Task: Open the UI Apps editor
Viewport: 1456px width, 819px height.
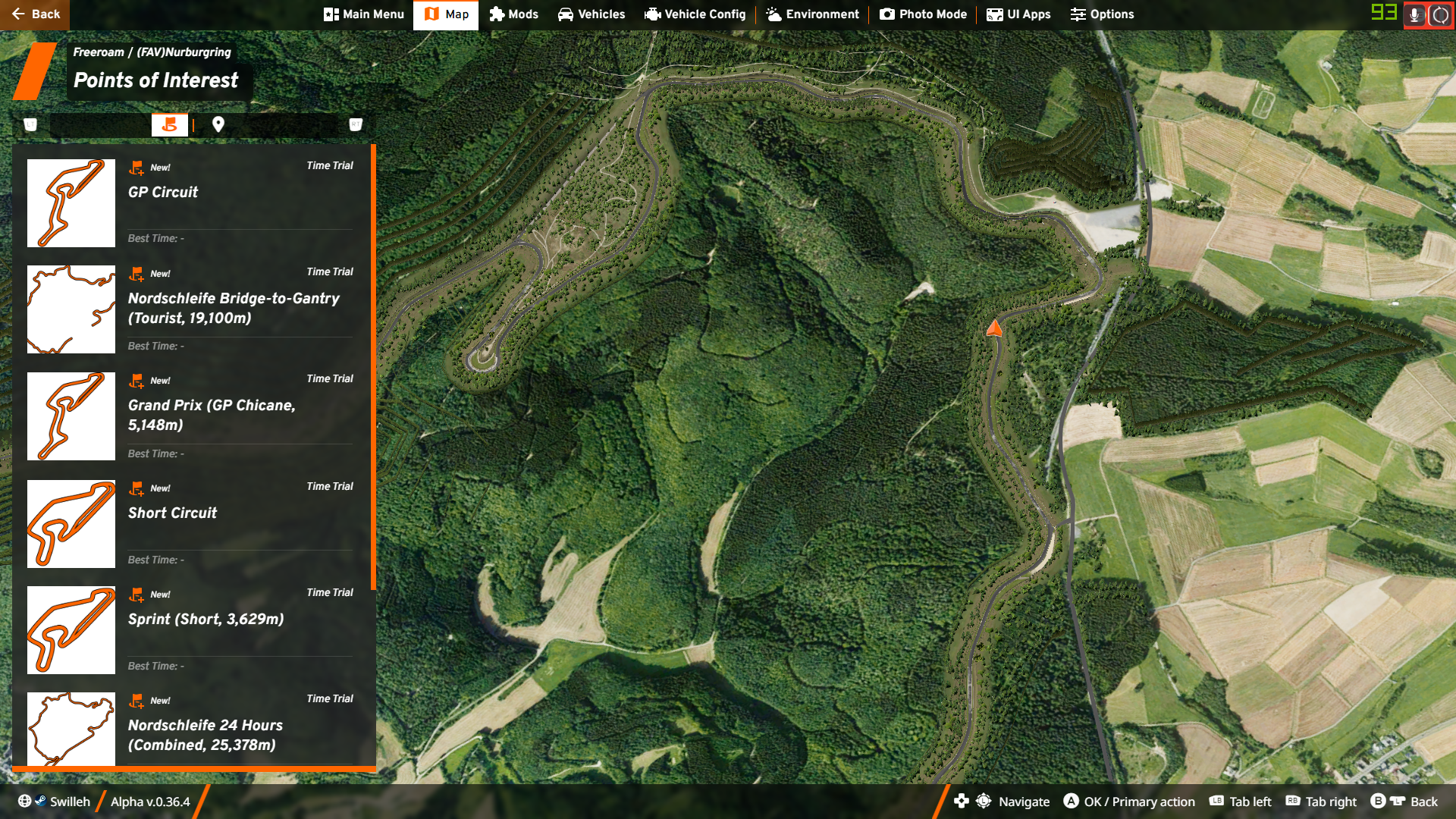Action: pyautogui.click(x=1018, y=14)
